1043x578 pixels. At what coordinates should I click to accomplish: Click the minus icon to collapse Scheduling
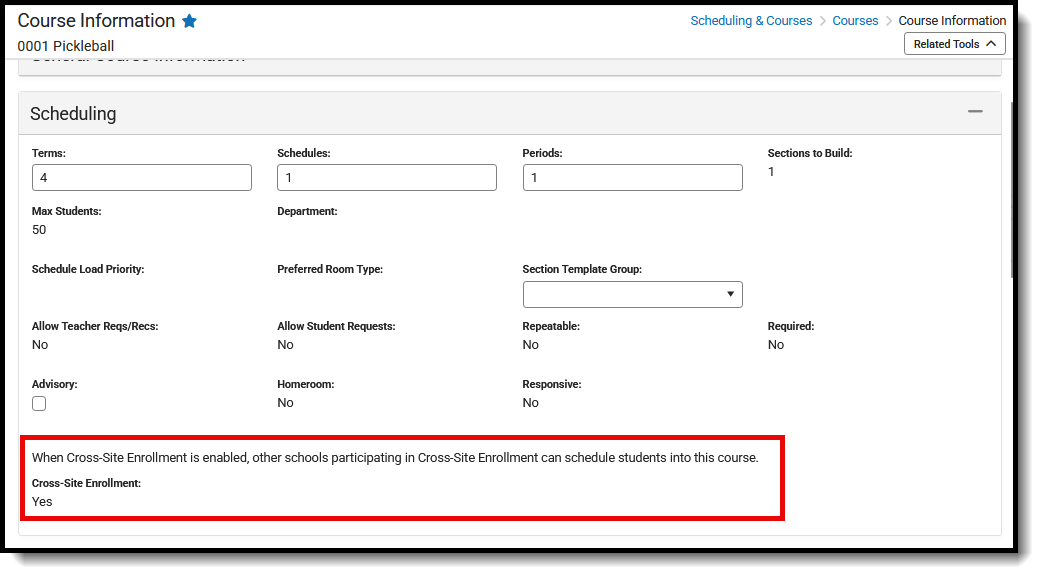pyautogui.click(x=975, y=111)
